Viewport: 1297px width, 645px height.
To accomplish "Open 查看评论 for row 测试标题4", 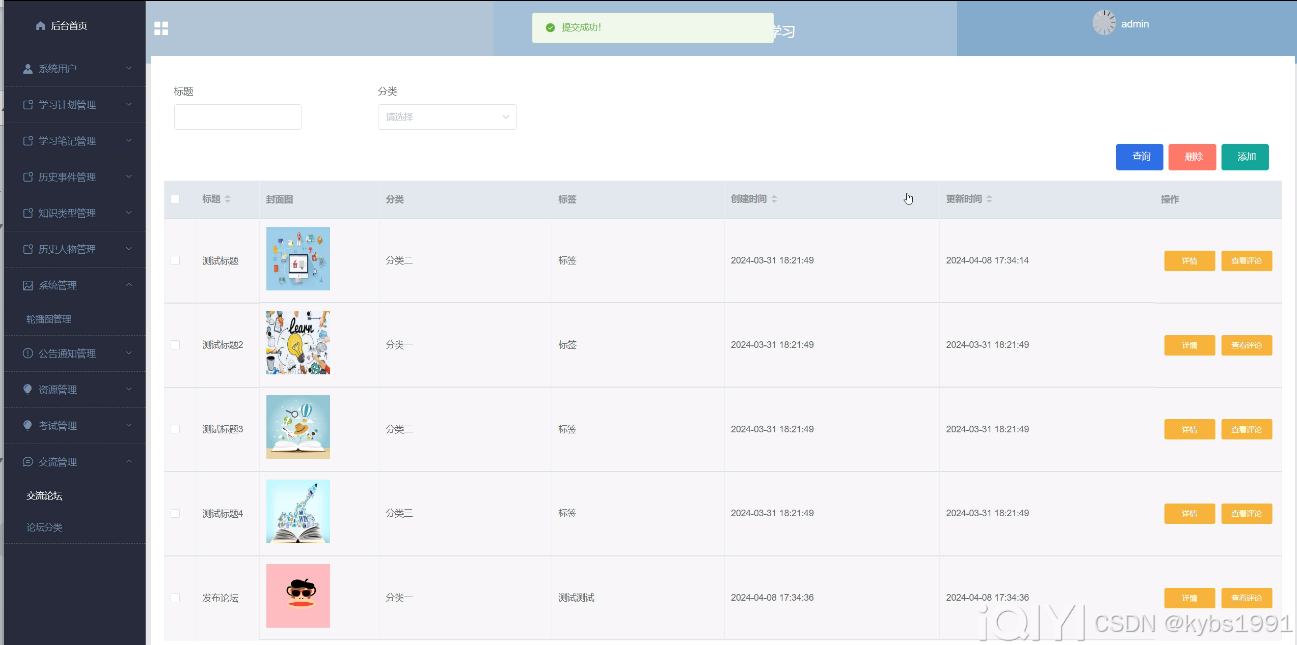I will [1246, 514].
